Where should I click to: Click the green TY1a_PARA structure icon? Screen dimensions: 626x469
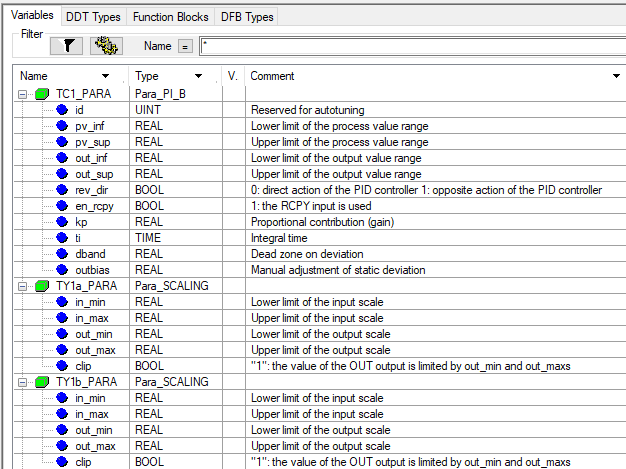(x=41, y=285)
